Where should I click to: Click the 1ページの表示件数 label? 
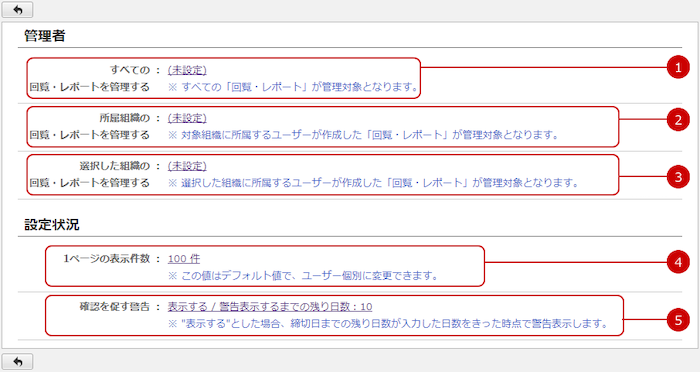click(107, 259)
